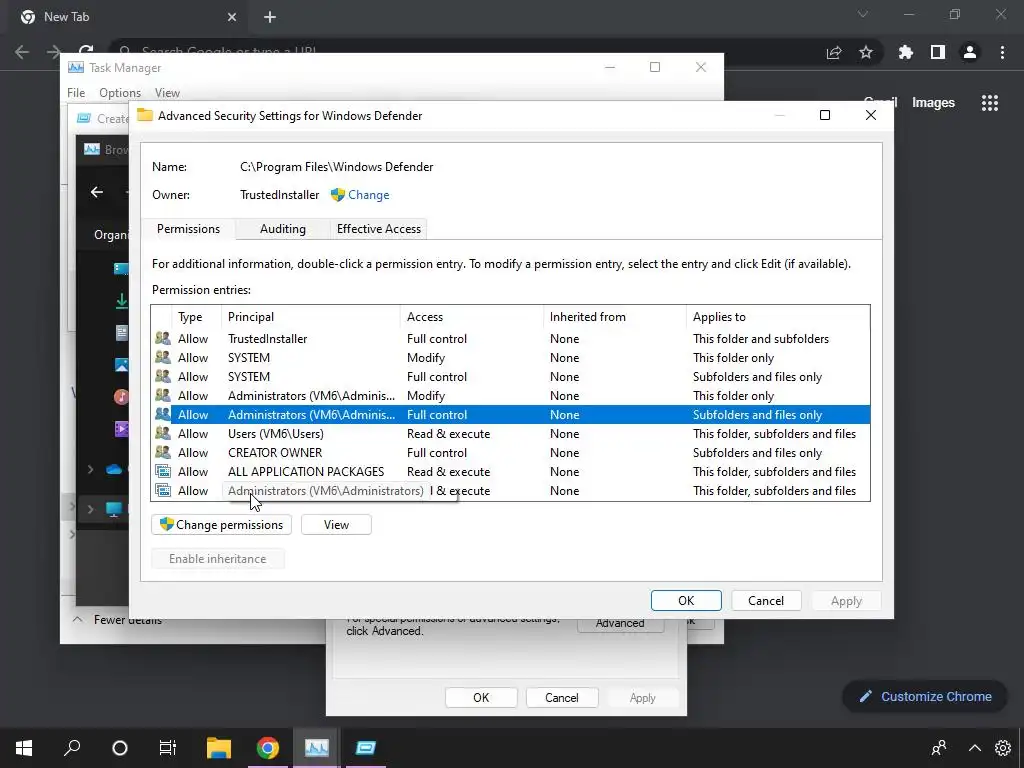The width and height of the screenshot is (1024, 768).
Task: Open the Images link on Google page
Action: click(933, 103)
